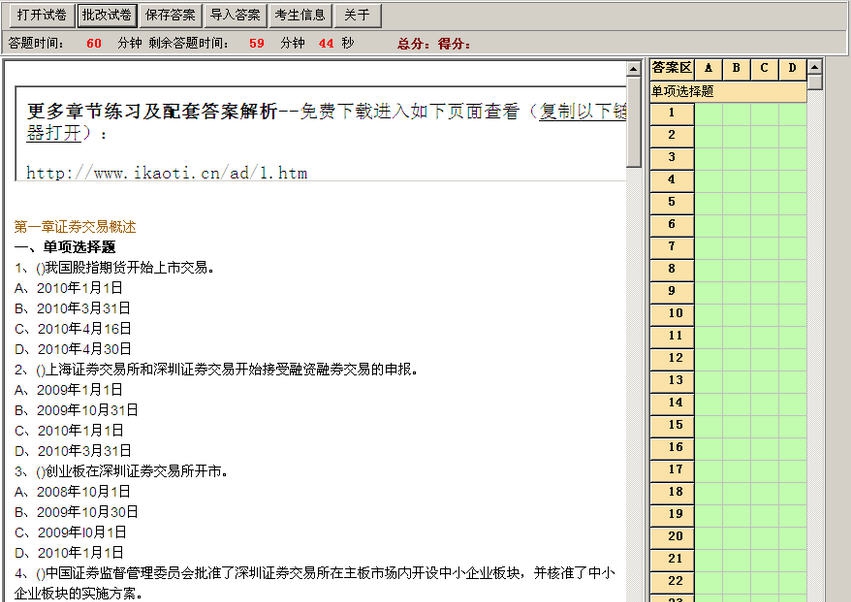Click option B、2009年10月30日 of question 3
This screenshot has width=851, height=602.
pyautogui.click(x=76, y=512)
